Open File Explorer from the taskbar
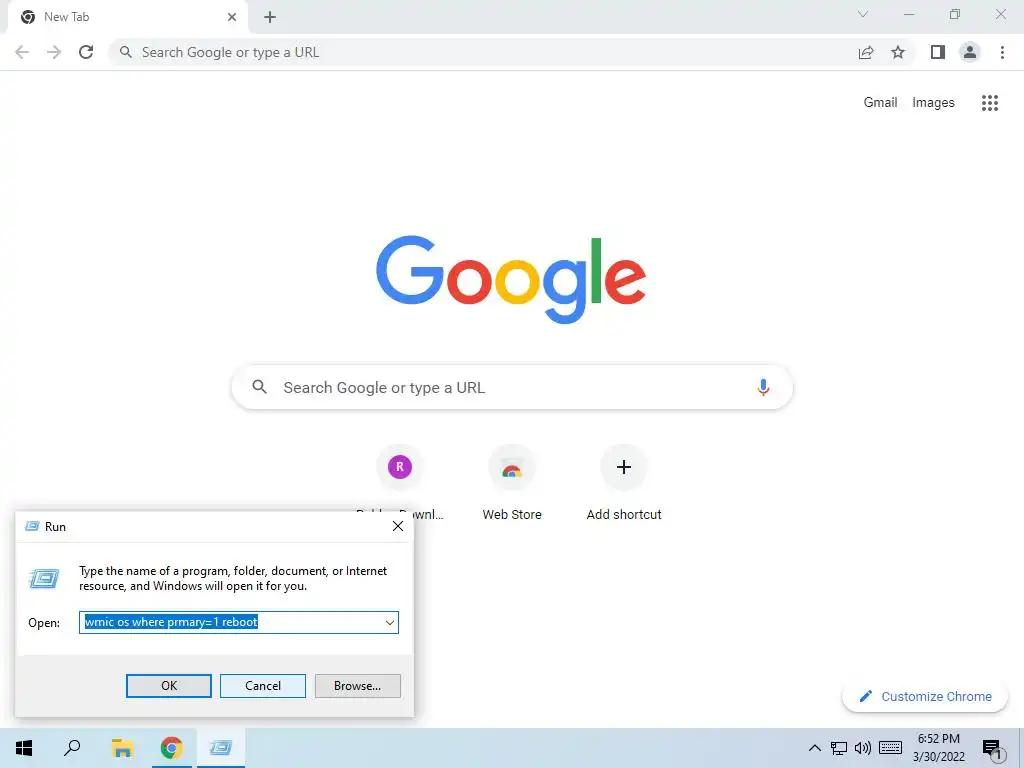This screenshot has height=768, width=1024. click(122, 748)
